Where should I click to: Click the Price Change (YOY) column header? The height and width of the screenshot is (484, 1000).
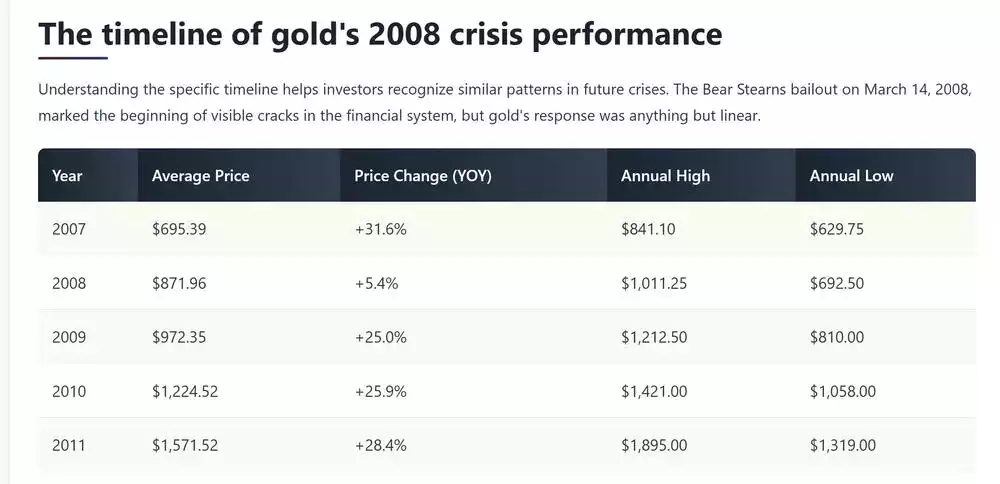422,176
